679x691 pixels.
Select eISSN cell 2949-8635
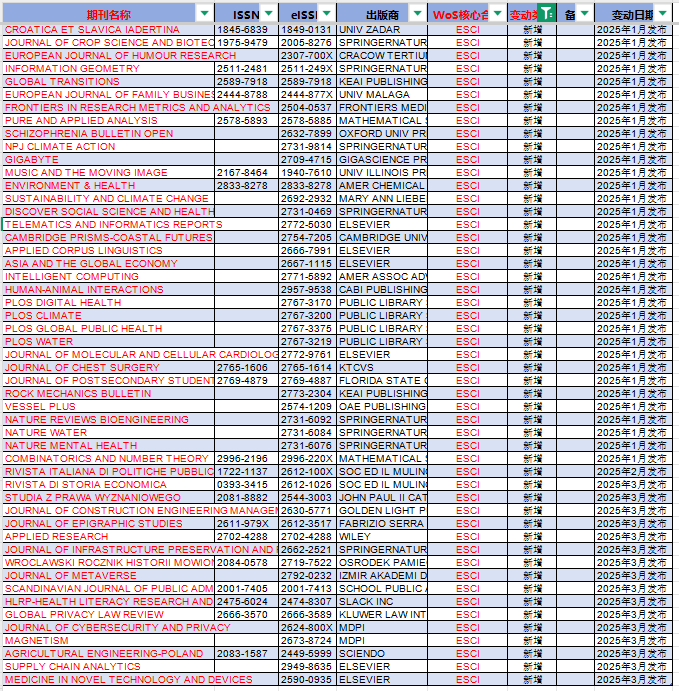pyautogui.click(x=307, y=667)
